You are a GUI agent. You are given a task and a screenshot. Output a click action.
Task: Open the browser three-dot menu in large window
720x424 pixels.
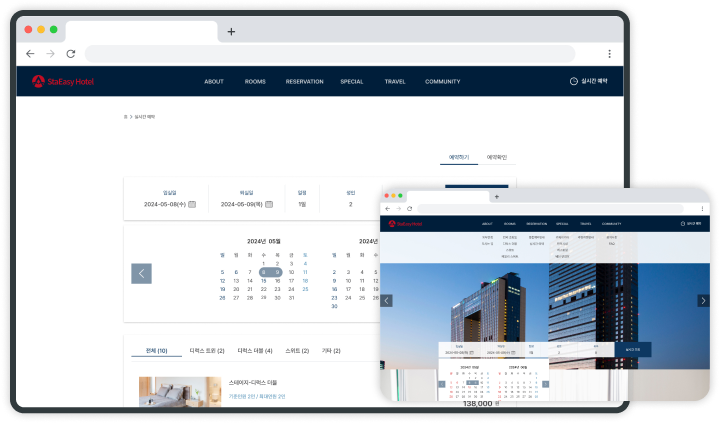609,54
